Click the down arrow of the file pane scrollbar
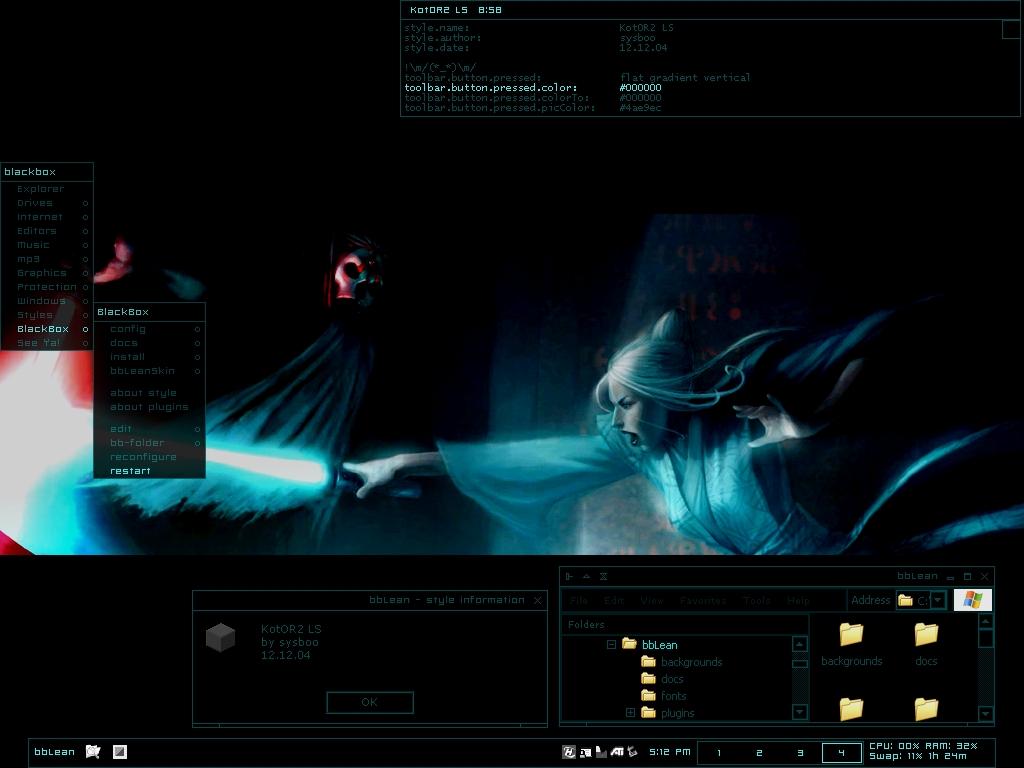 click(985, 713)
